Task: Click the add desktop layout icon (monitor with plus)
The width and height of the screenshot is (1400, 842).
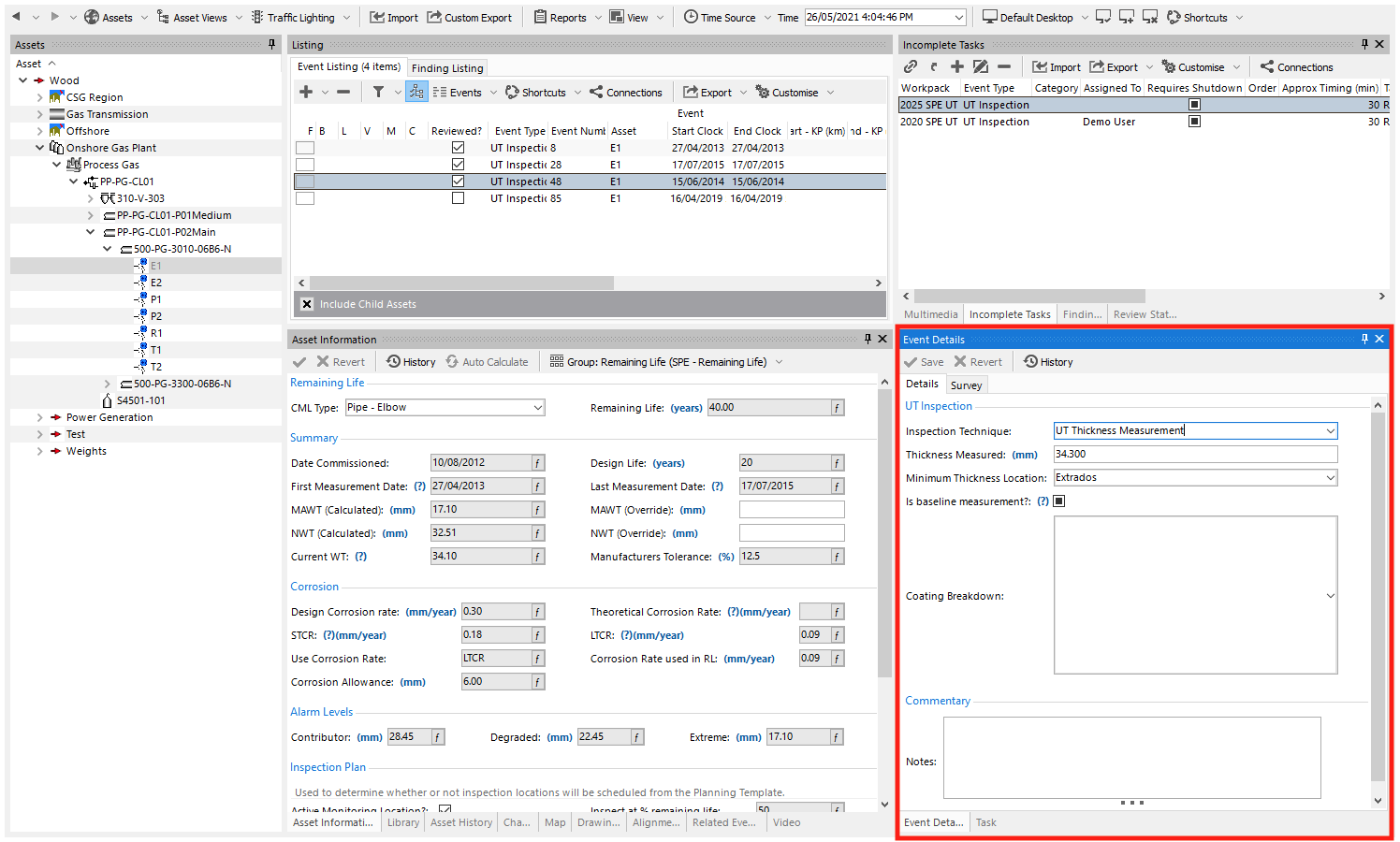Action: coord(1127,17)
